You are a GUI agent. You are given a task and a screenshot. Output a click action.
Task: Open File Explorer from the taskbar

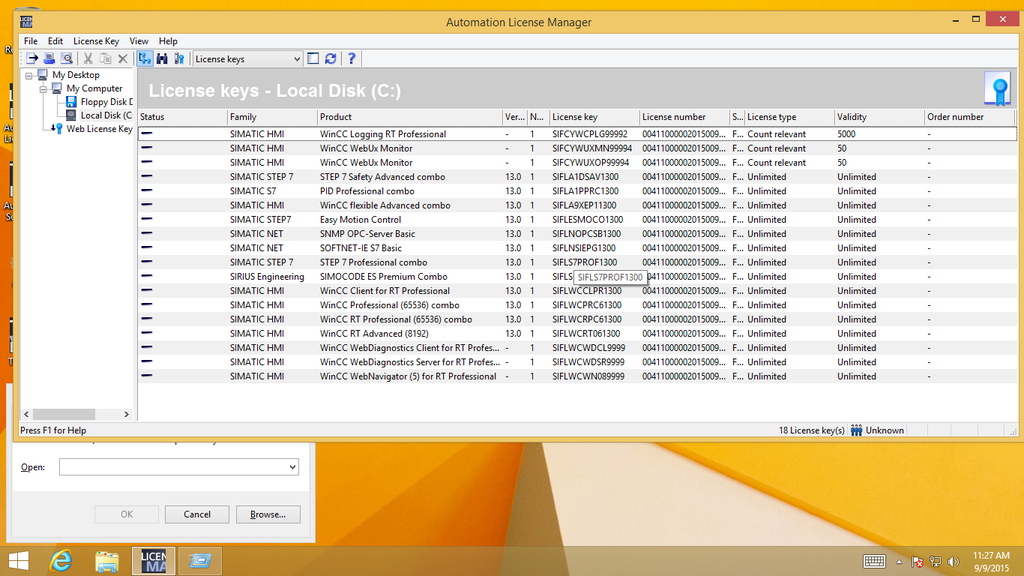point(106,561)
